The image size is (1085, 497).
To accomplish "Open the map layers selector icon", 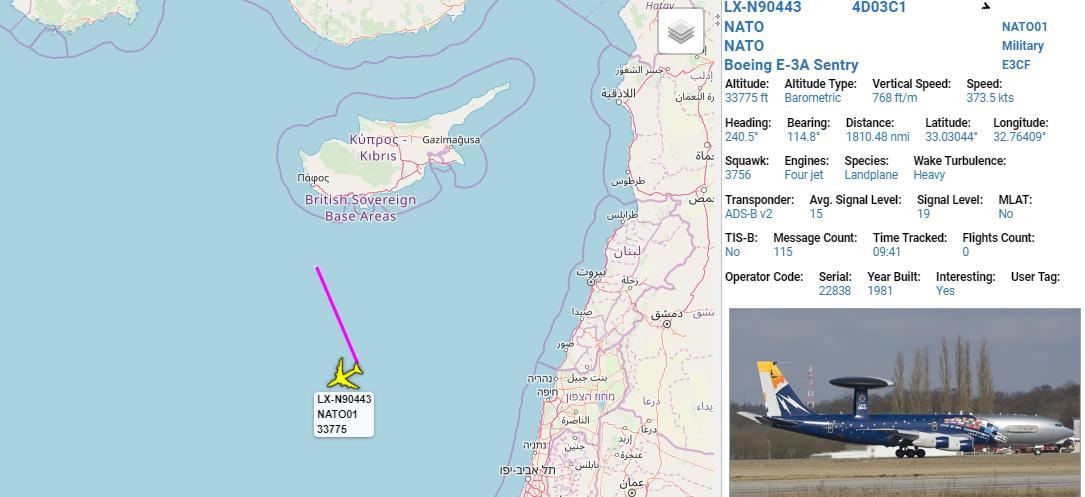I will pyautogui.click(x=681, y=31).
